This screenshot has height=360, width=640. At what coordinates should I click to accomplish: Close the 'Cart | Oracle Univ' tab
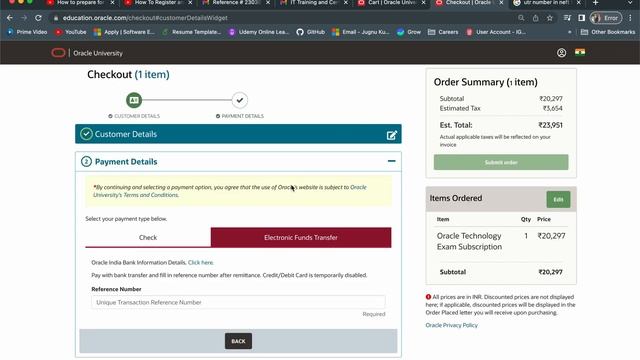(423, 3)
